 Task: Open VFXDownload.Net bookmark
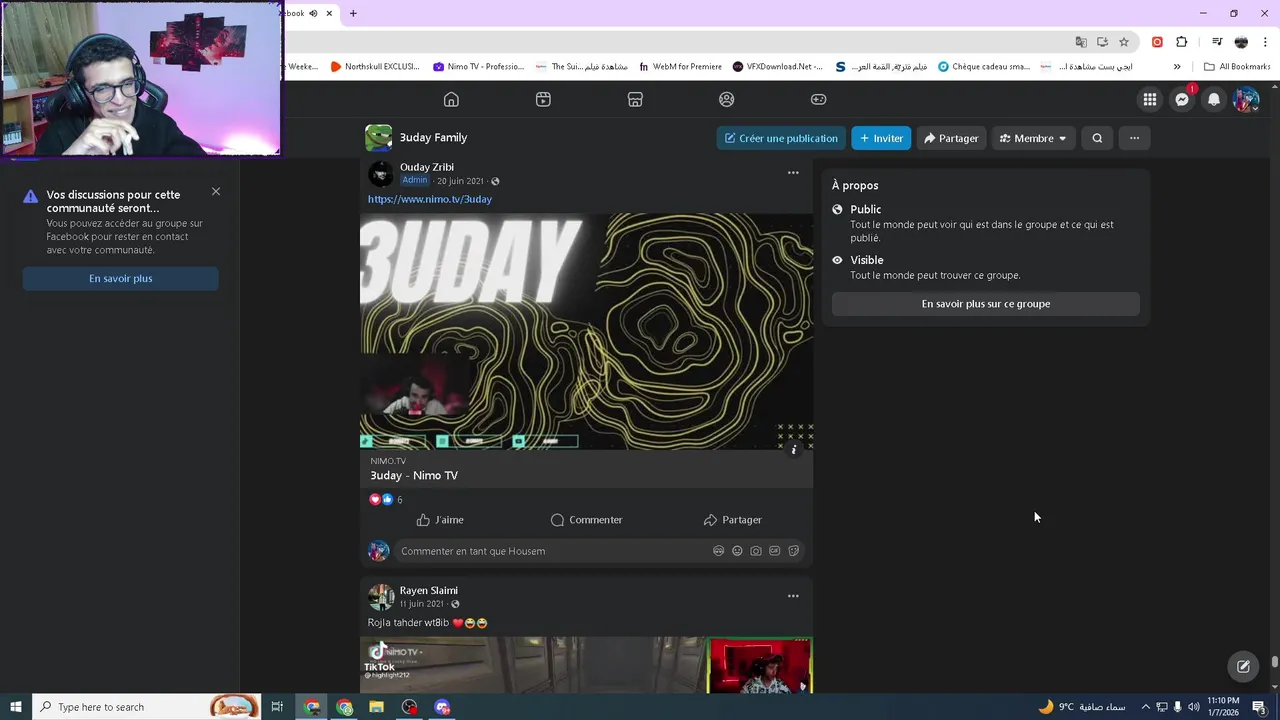tap(778, 67)
